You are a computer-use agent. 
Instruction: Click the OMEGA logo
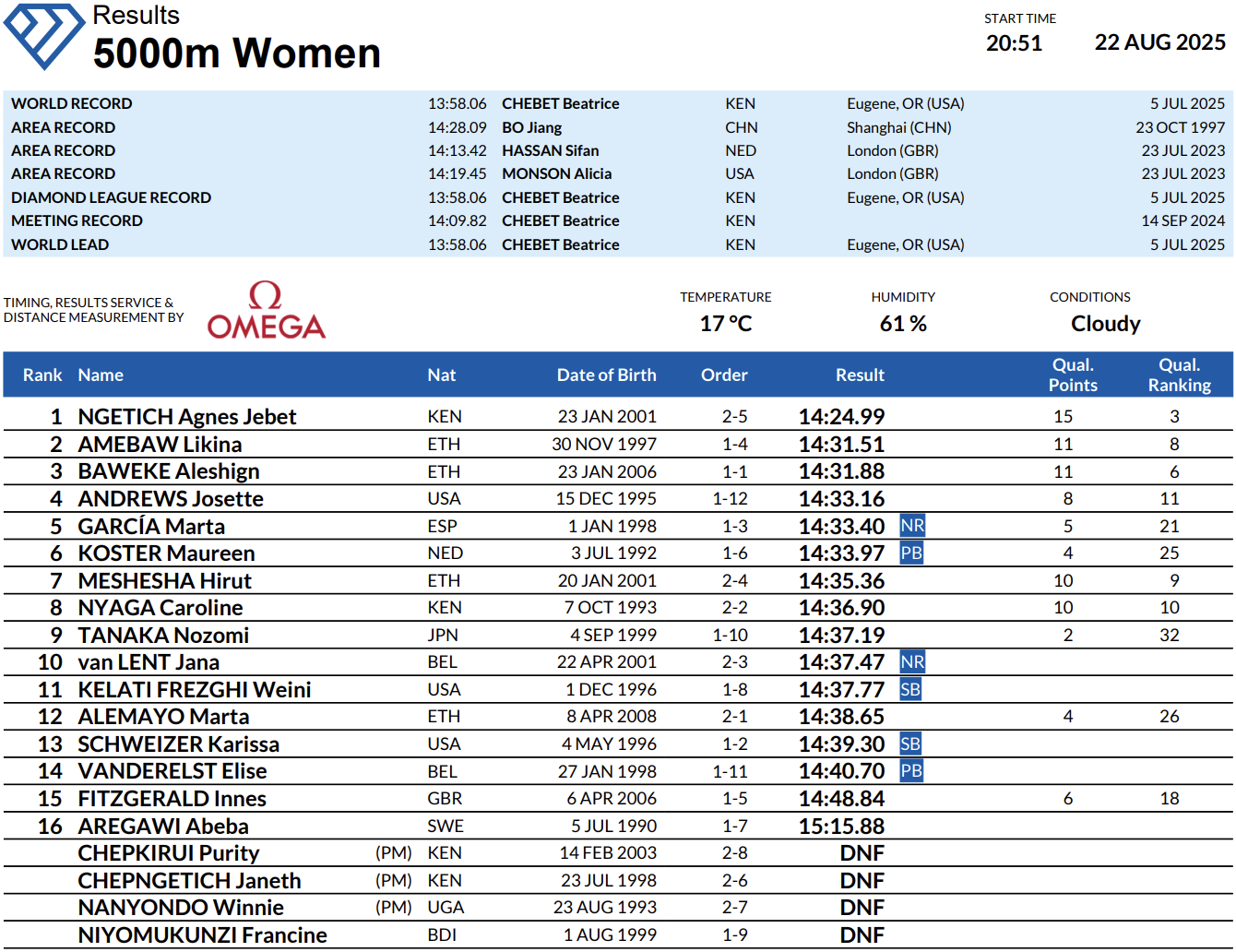266,312
